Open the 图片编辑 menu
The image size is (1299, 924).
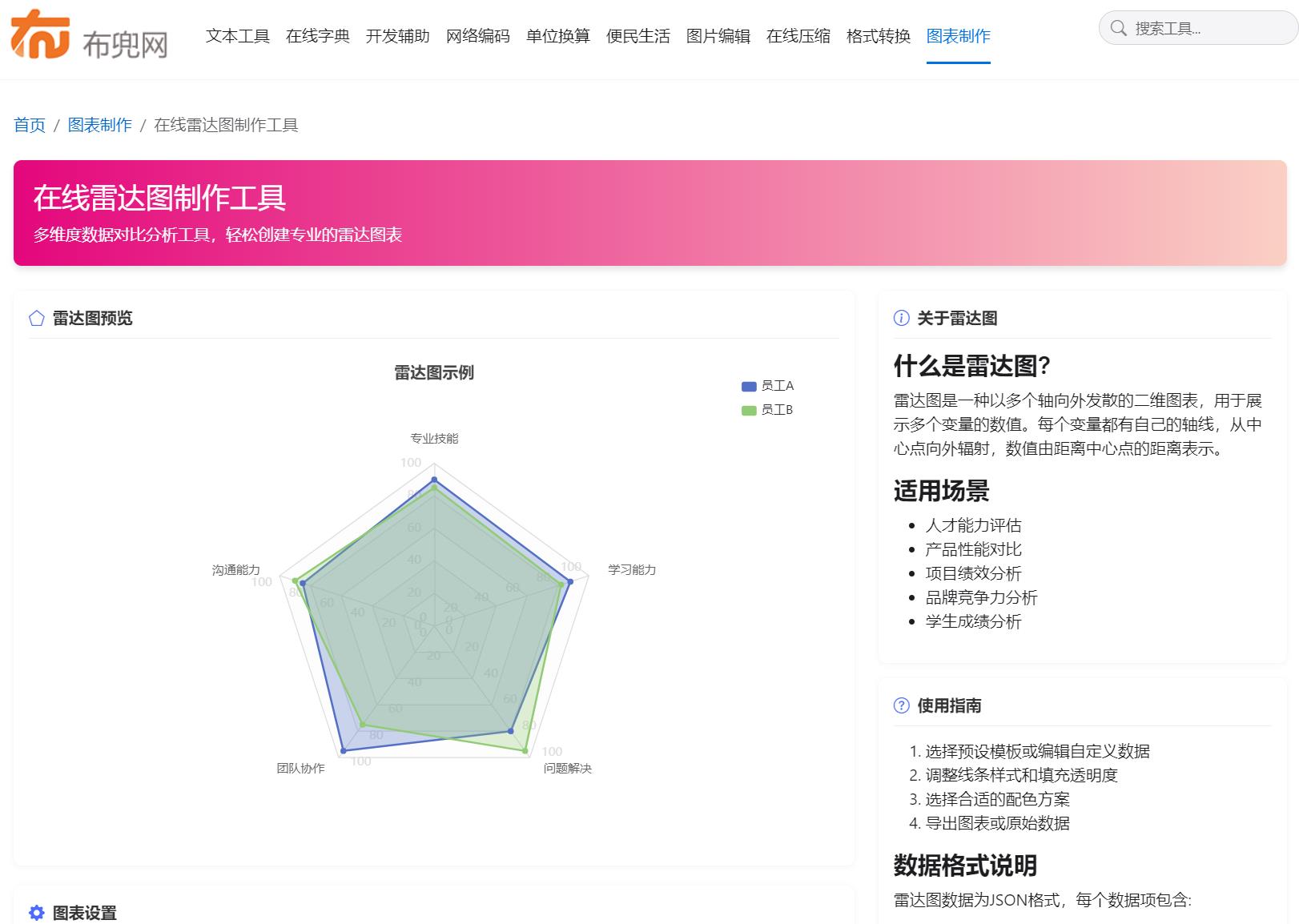pyautogui.click(x=718, y=36)
